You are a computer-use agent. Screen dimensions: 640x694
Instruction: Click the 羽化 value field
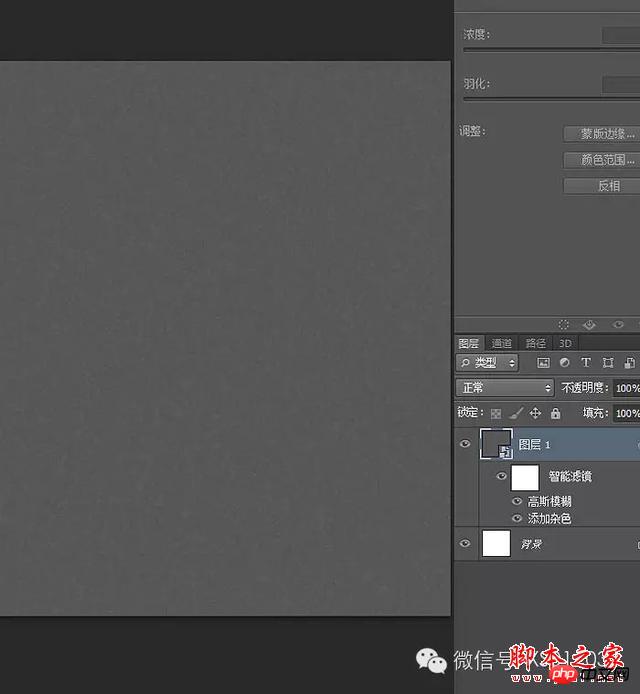click(621, 84)
